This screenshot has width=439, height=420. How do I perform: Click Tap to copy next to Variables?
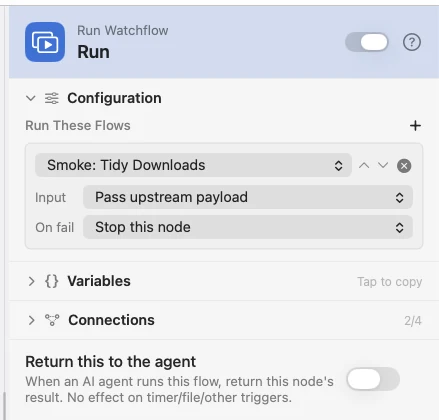(390, 282)
